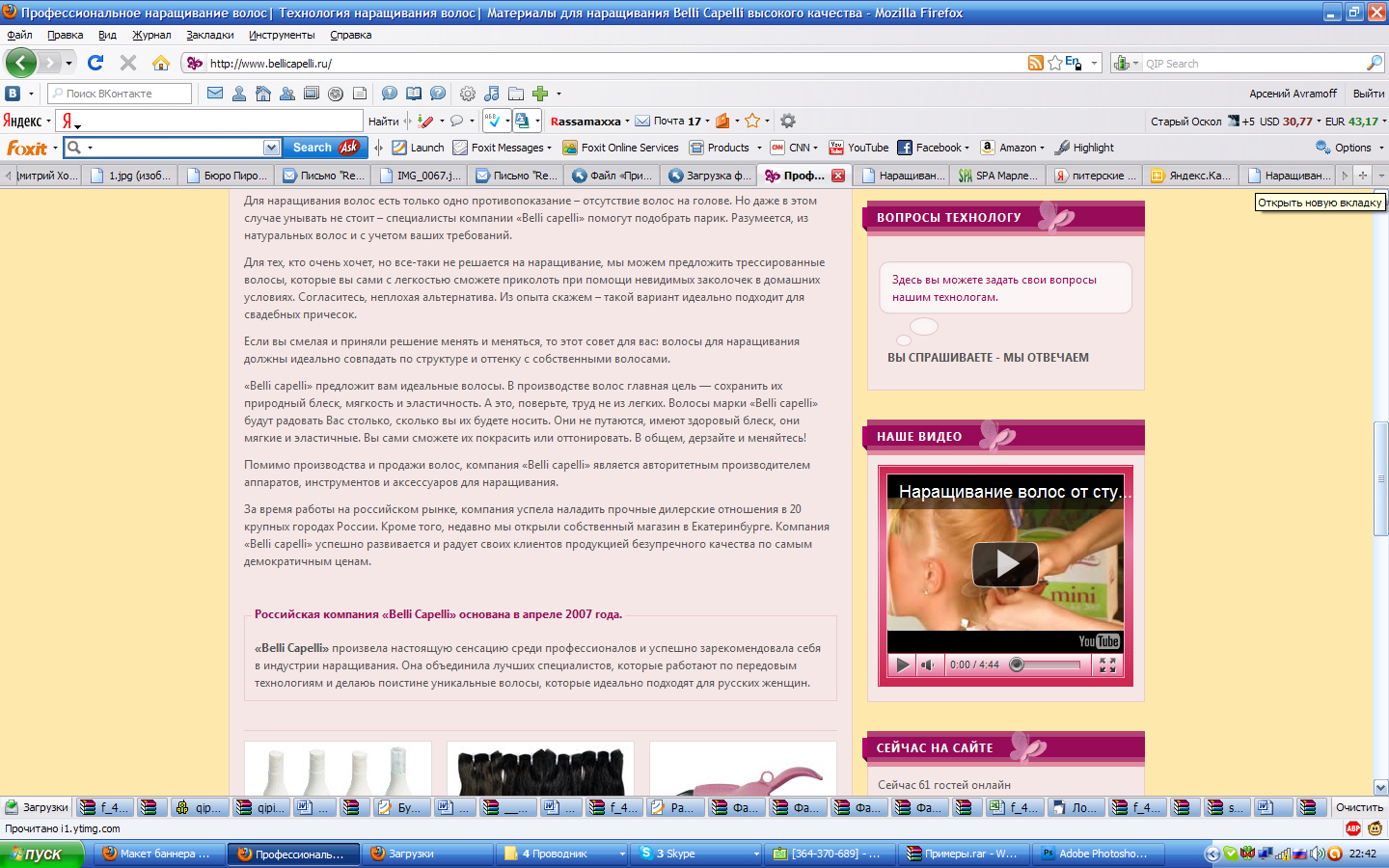Open the Правка menu

coord(65,35)
